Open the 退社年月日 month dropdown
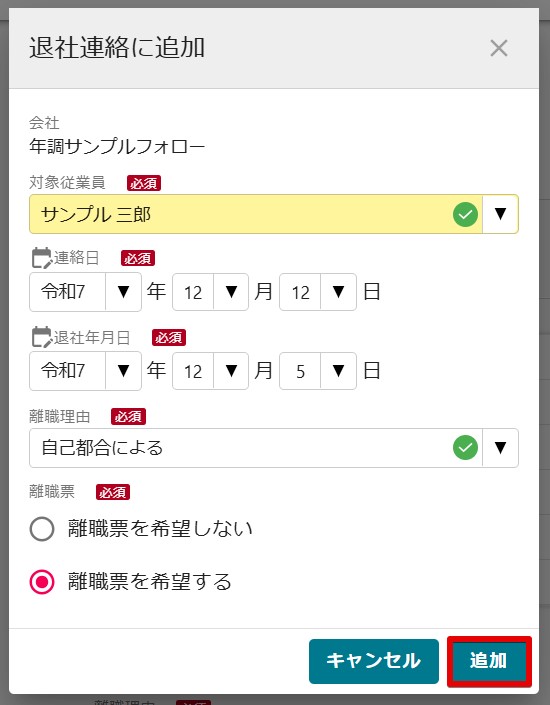 click(231, 371)
